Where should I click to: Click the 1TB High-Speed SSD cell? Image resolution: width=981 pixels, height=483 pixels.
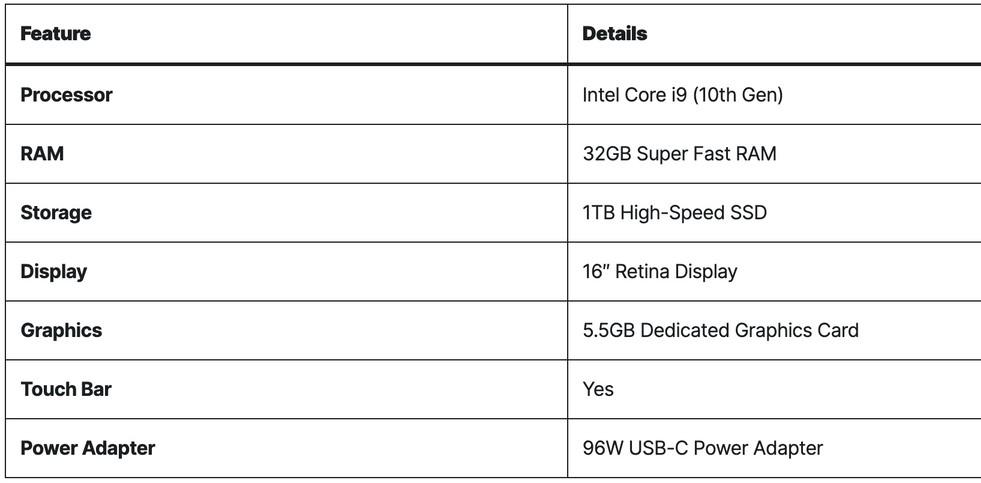point(674,213)
